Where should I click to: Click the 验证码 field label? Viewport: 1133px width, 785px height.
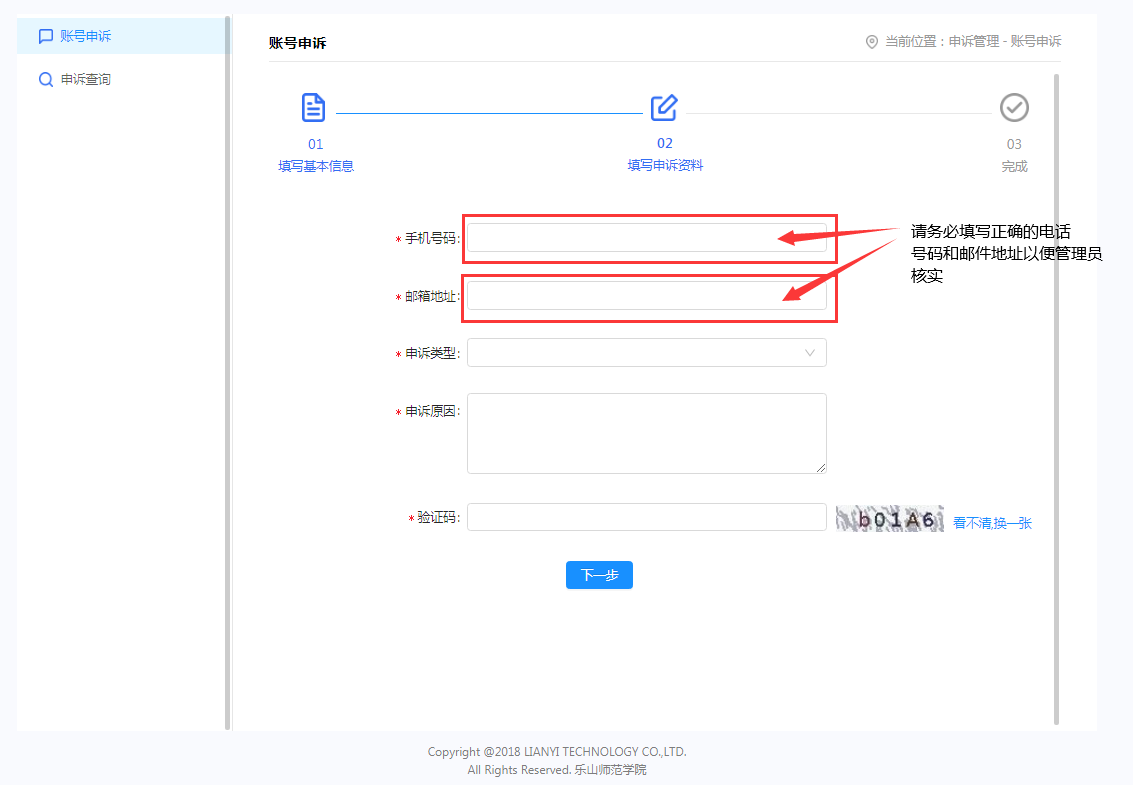pyautogui.click(x=438, y=518)
